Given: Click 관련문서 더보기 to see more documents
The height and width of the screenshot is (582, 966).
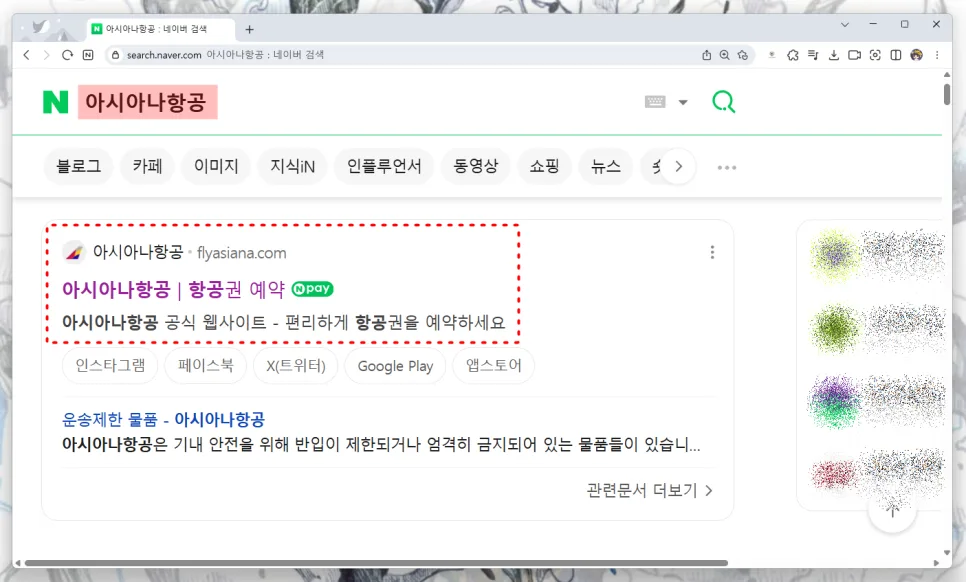Looking at the screenshot, I should coord(649,490).
